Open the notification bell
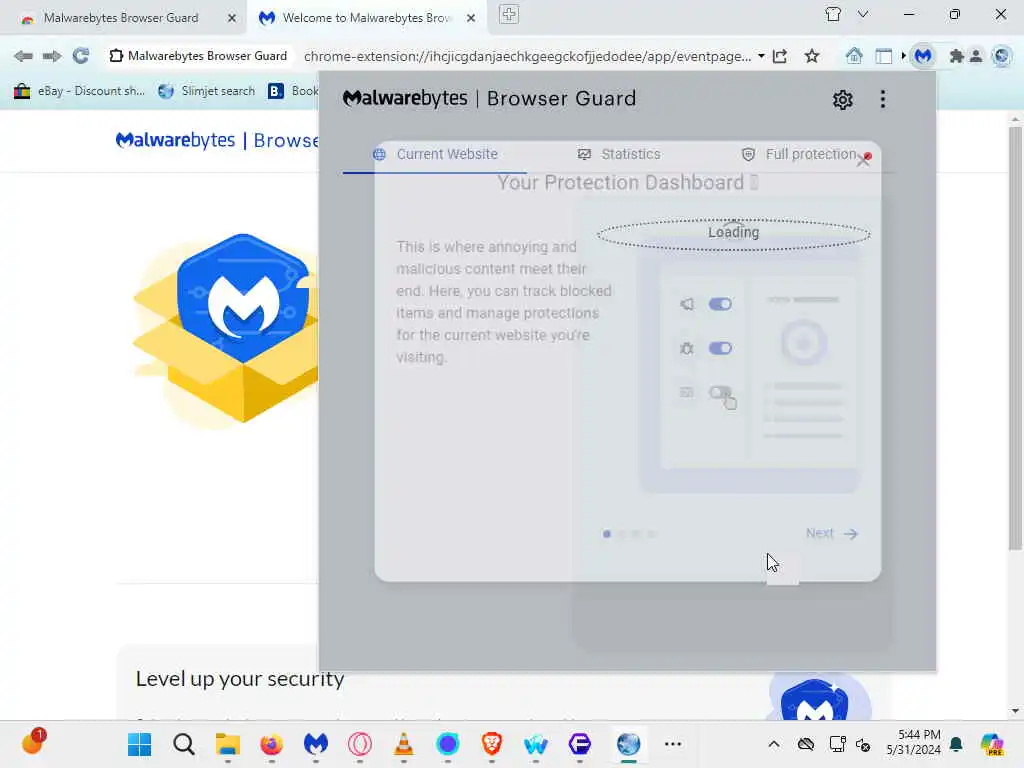 click(956, 744)
